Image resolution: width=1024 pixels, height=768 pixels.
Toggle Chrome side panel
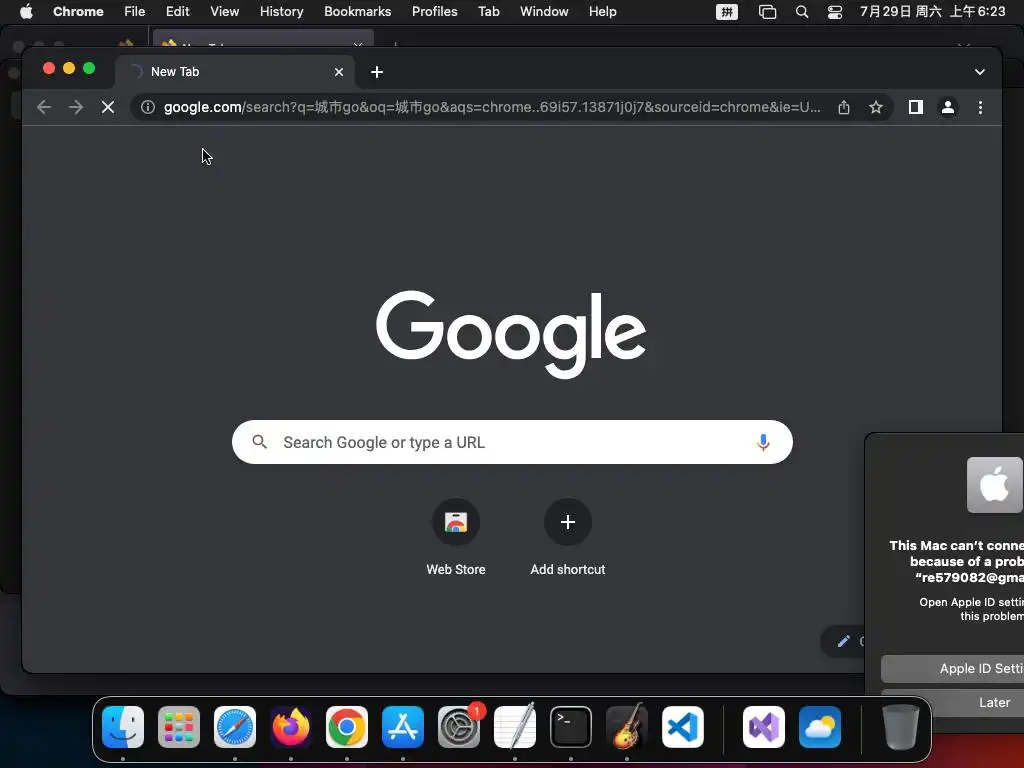(x=916, y=107)
